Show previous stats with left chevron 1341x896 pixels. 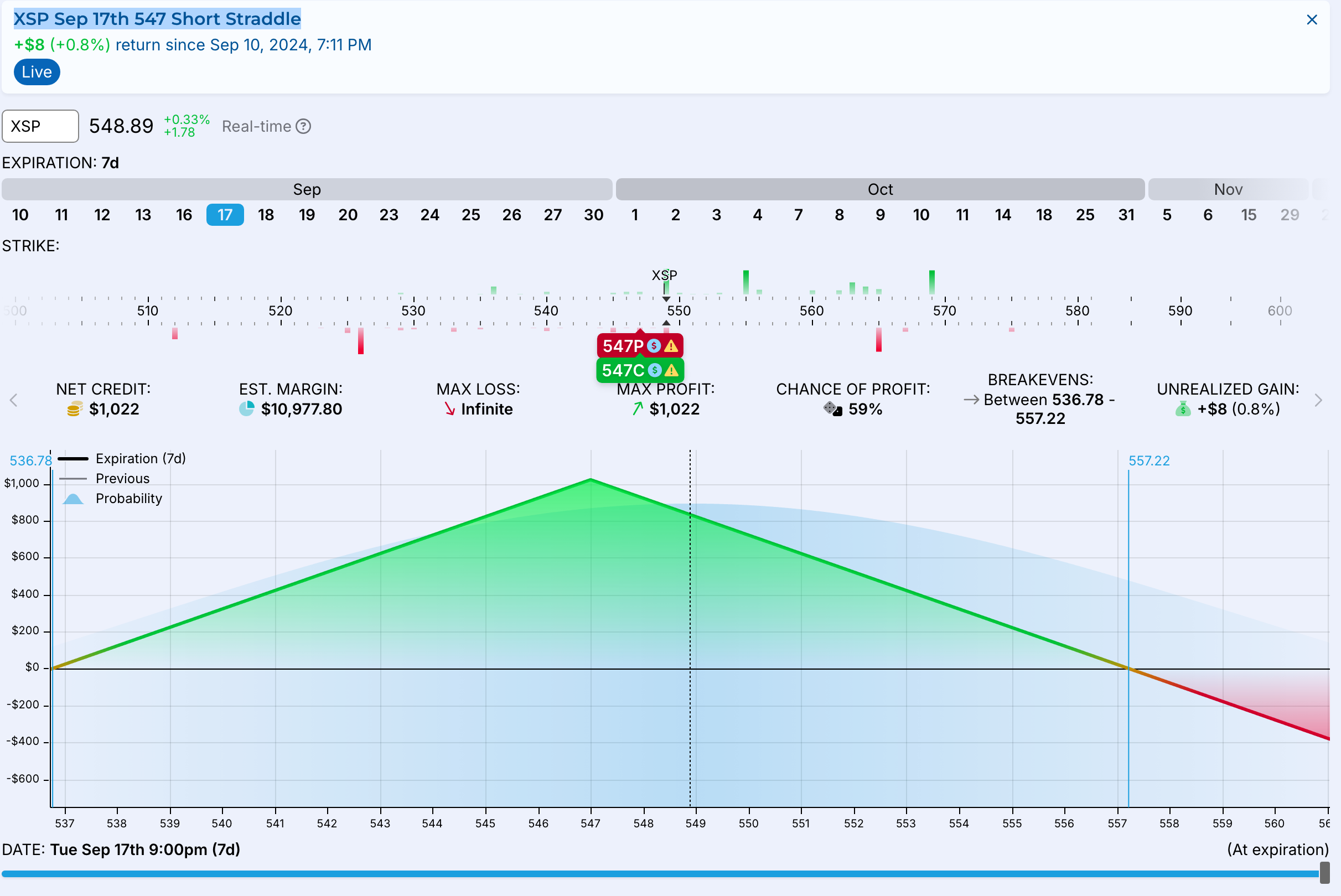point(14,400)
